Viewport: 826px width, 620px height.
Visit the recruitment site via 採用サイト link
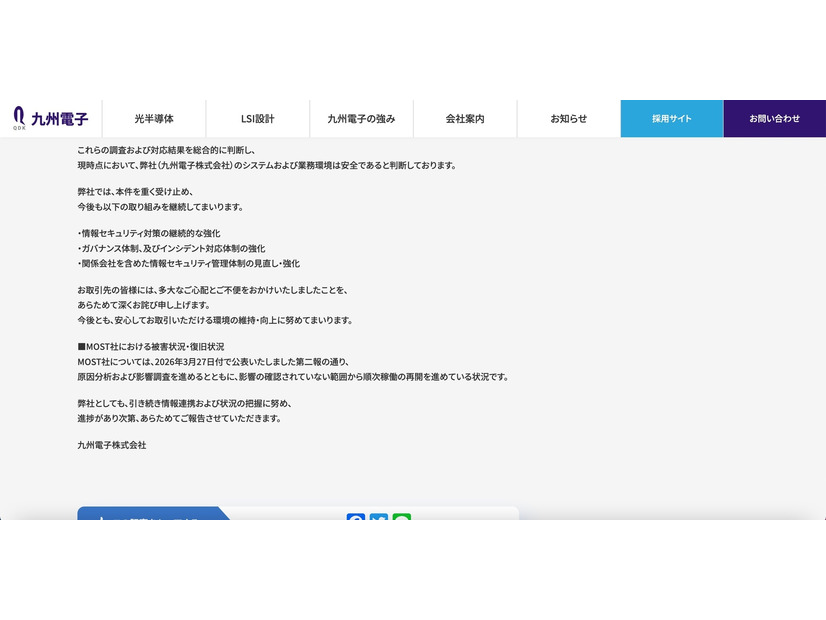(671, 118)
